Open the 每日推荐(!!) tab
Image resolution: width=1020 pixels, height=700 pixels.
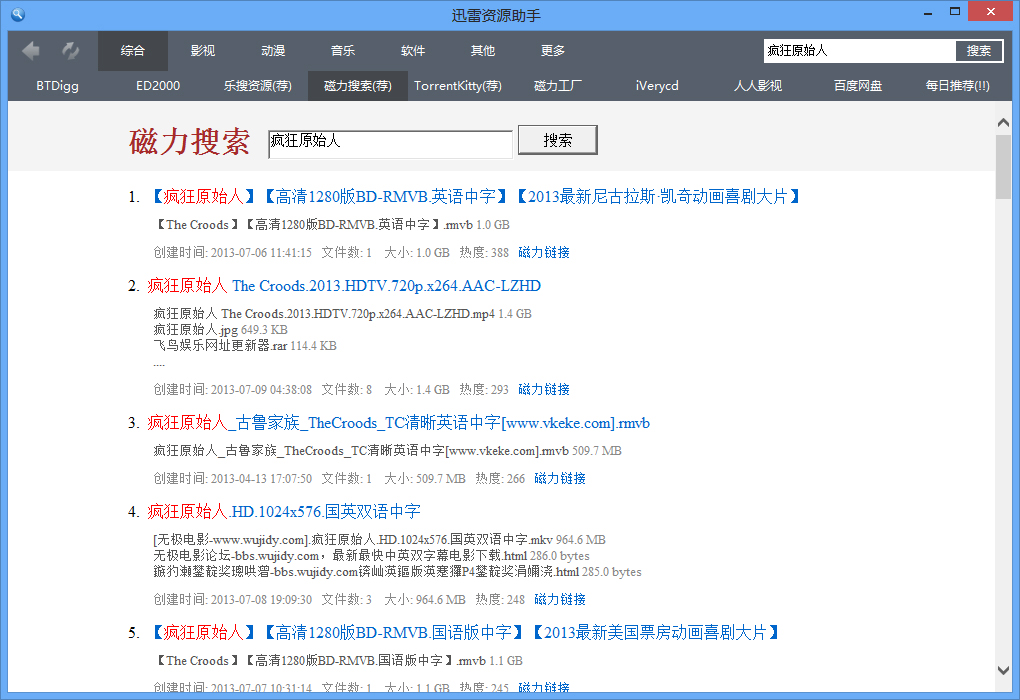point(959,86)
